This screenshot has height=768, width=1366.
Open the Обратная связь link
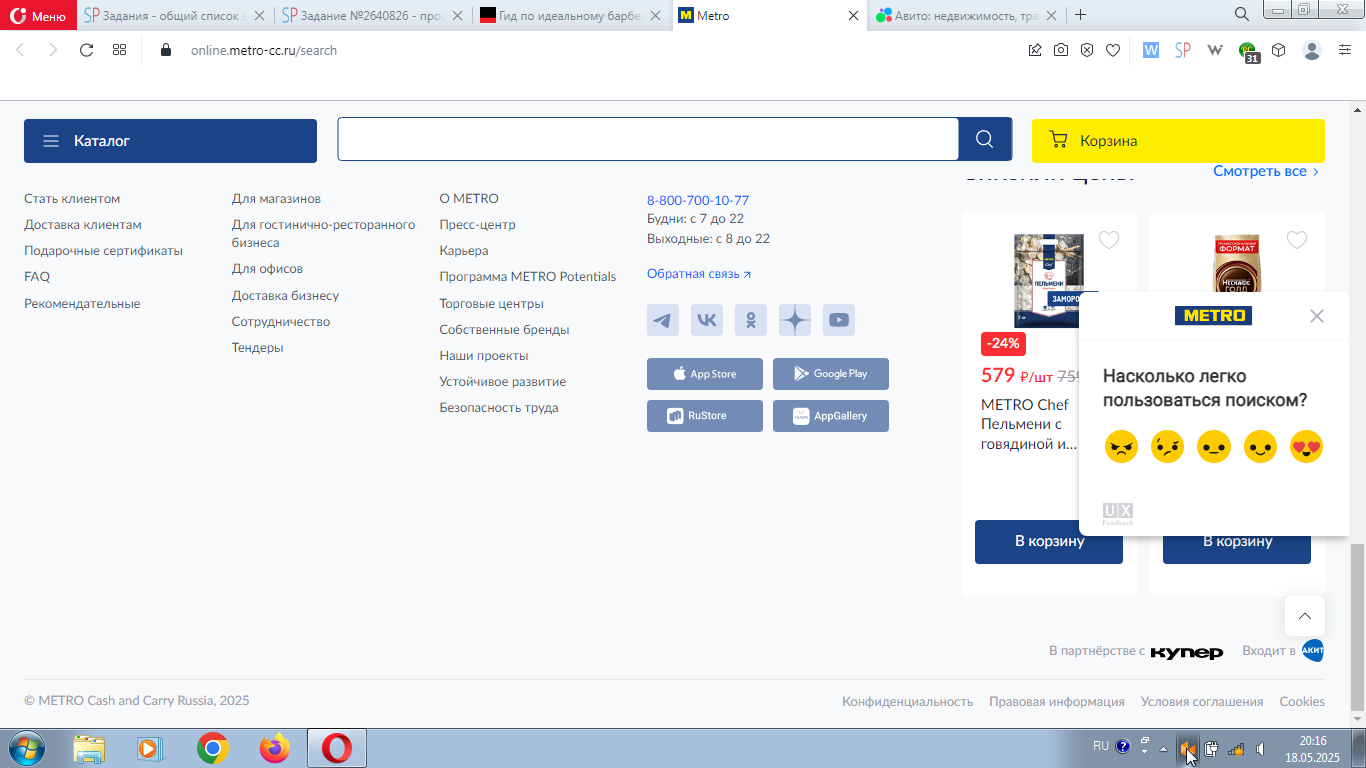(x=698, y=273)
